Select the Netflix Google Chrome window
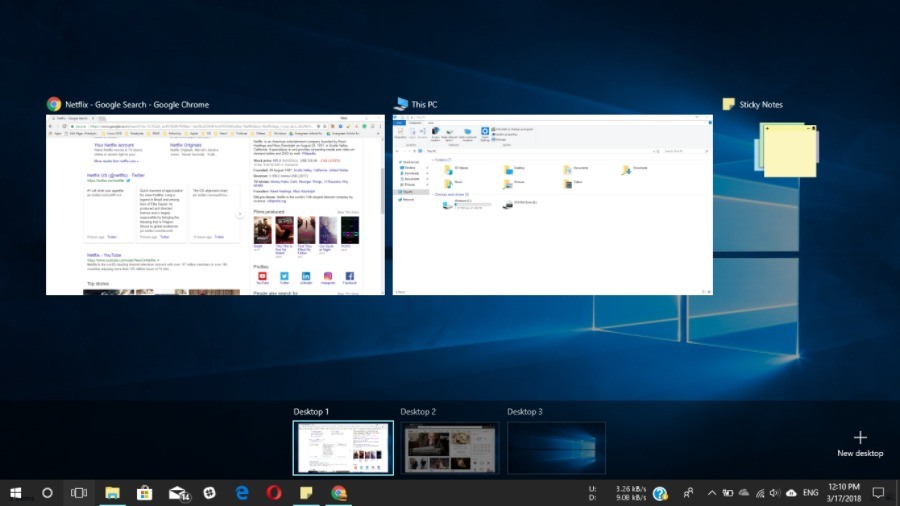900x506 pixels. (x=215, y=204)
